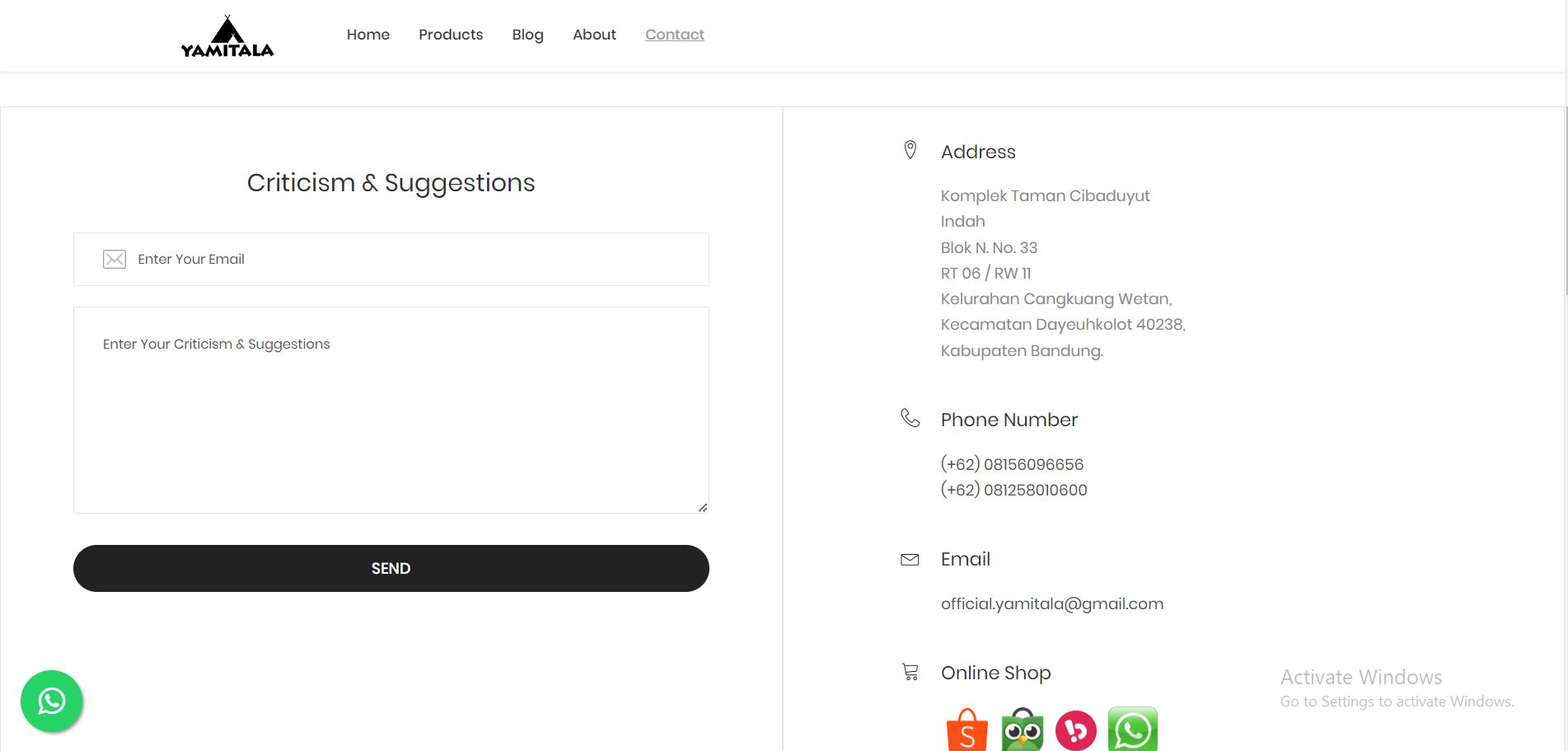Click the text area resize handle
This screenshot has width=1568, height=751.
[x=703, y=508]
